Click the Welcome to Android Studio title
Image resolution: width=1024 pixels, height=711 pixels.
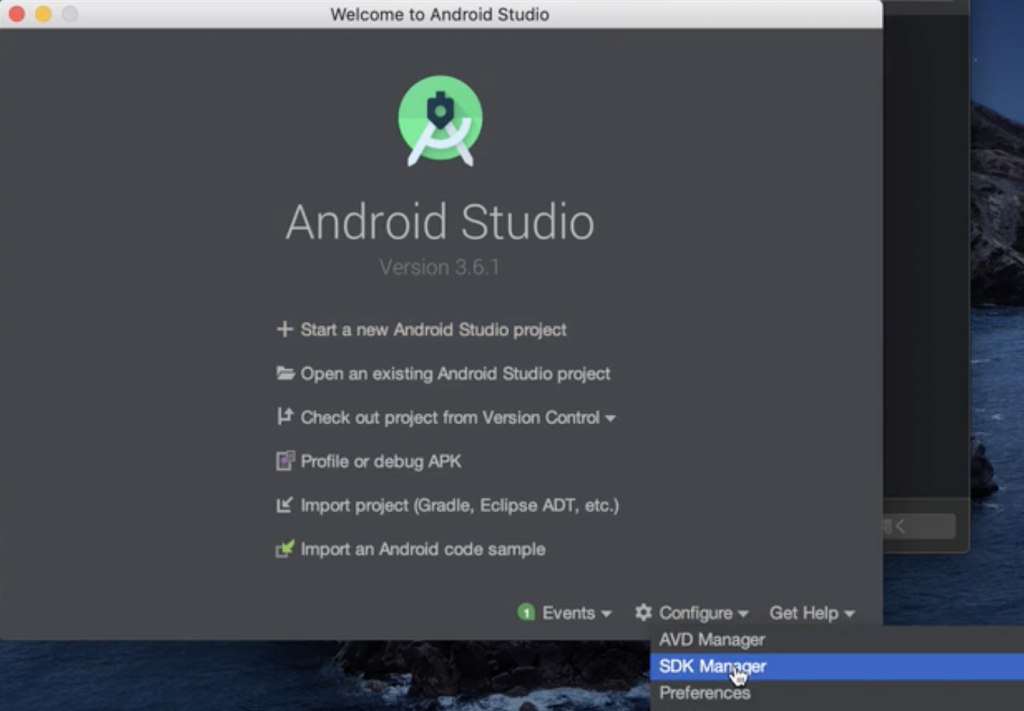[x=440, y=14]
